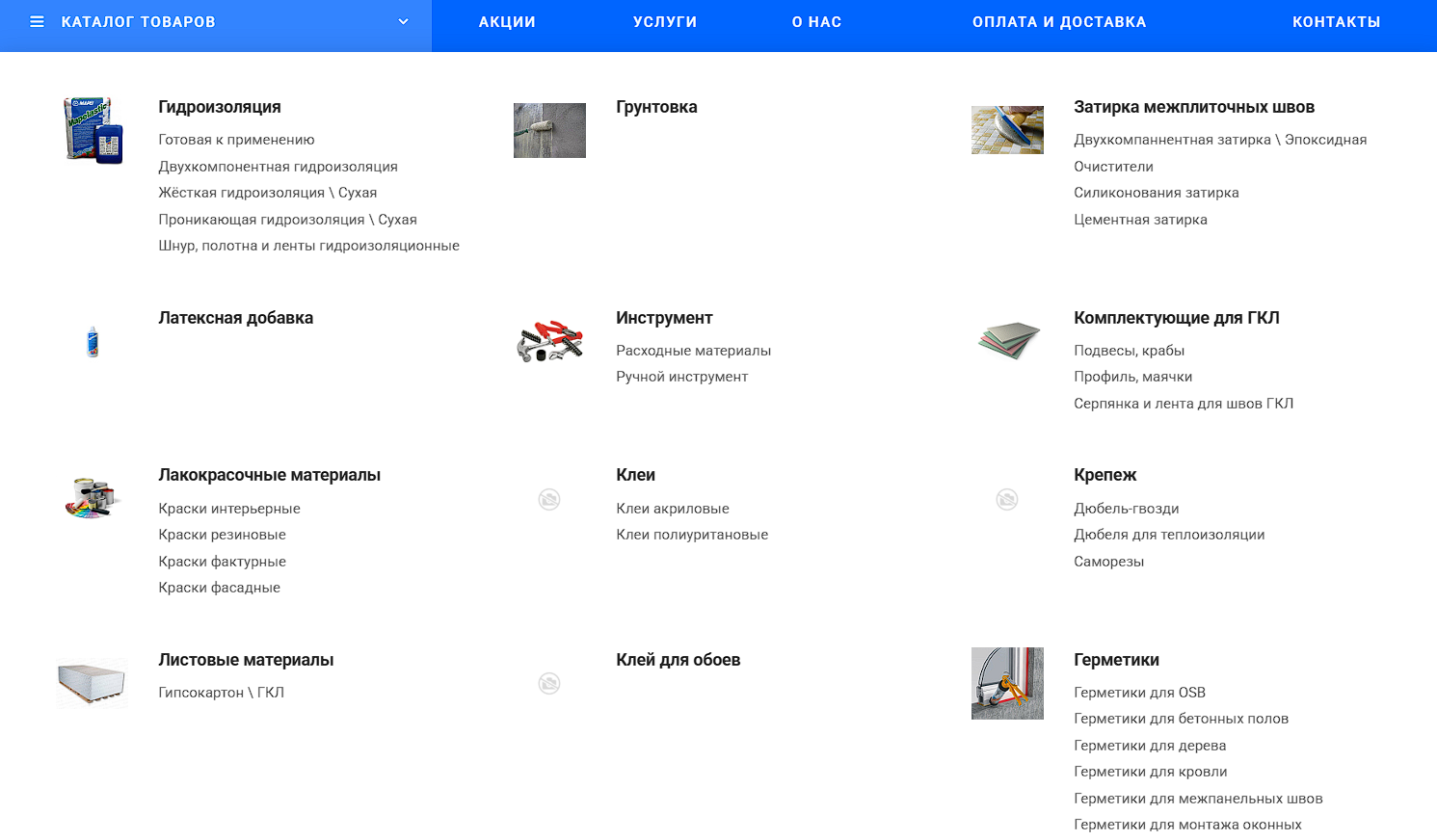Open the Грунтовка category heading
This screenshot has height=840, width=1437.
coord(656,107)
